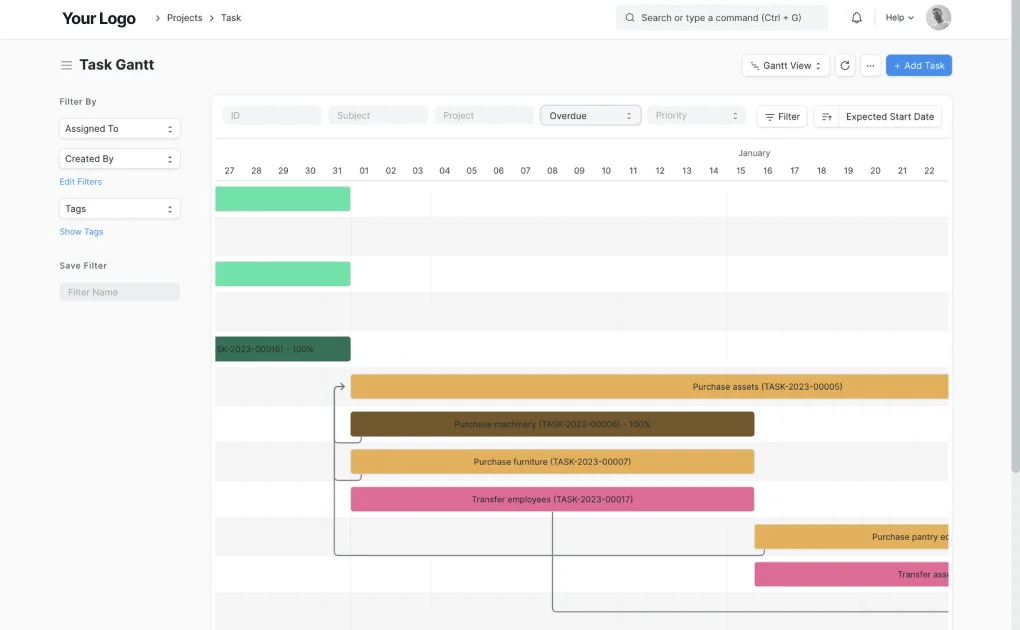Click the refresh icon near Gantt View
Image resolution: width=1020 pixels, height=630 pixels.
[x=845, y=64]
